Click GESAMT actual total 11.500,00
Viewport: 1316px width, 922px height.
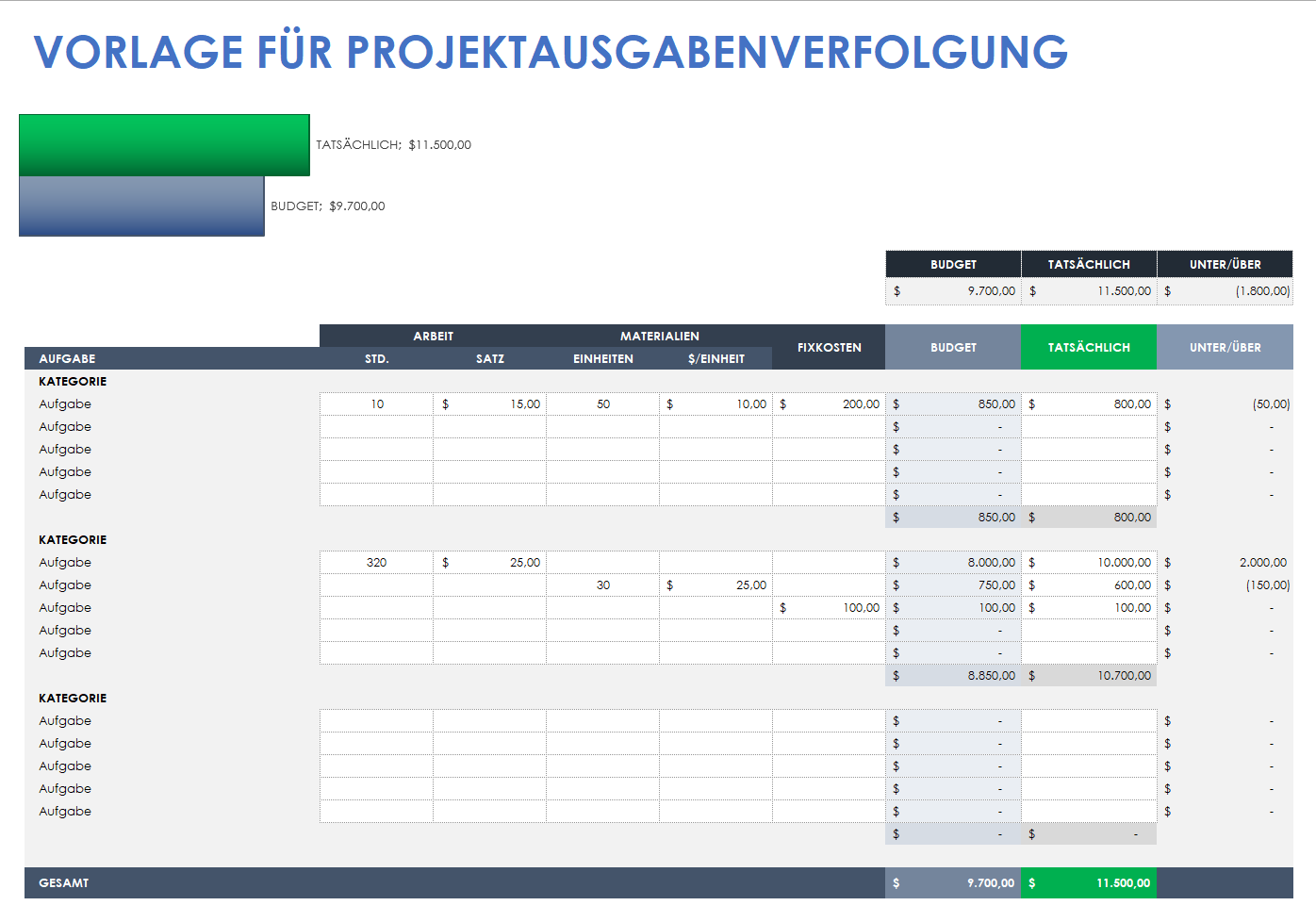(1089, 883)
